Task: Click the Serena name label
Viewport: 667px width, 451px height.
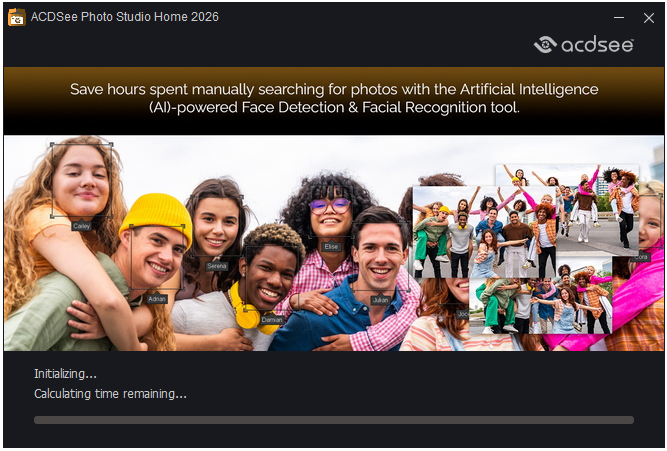Action: [x=217, y=266]
